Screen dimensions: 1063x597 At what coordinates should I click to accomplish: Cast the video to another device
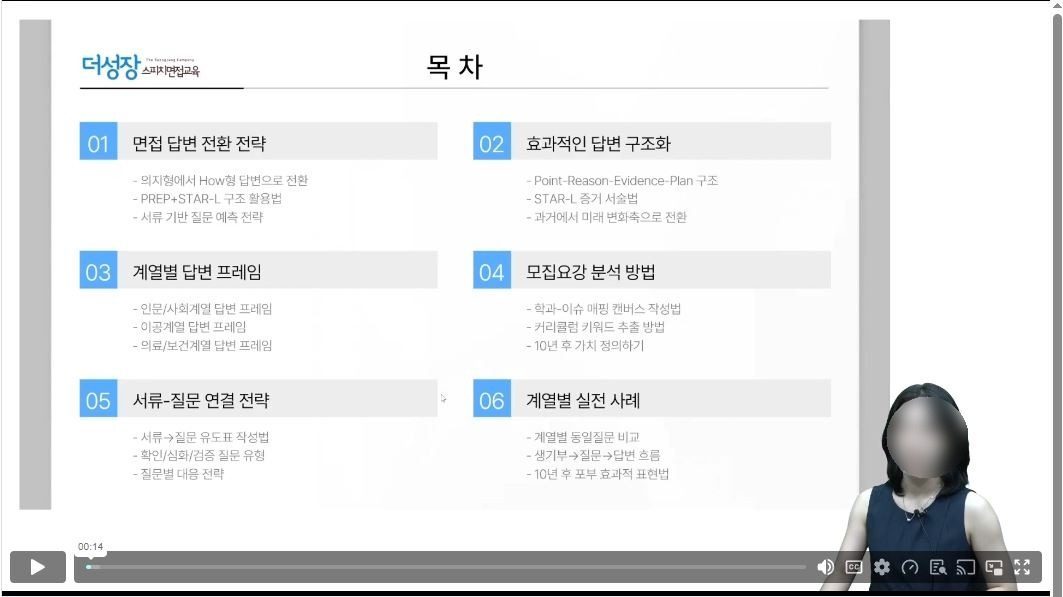point(965,567)
